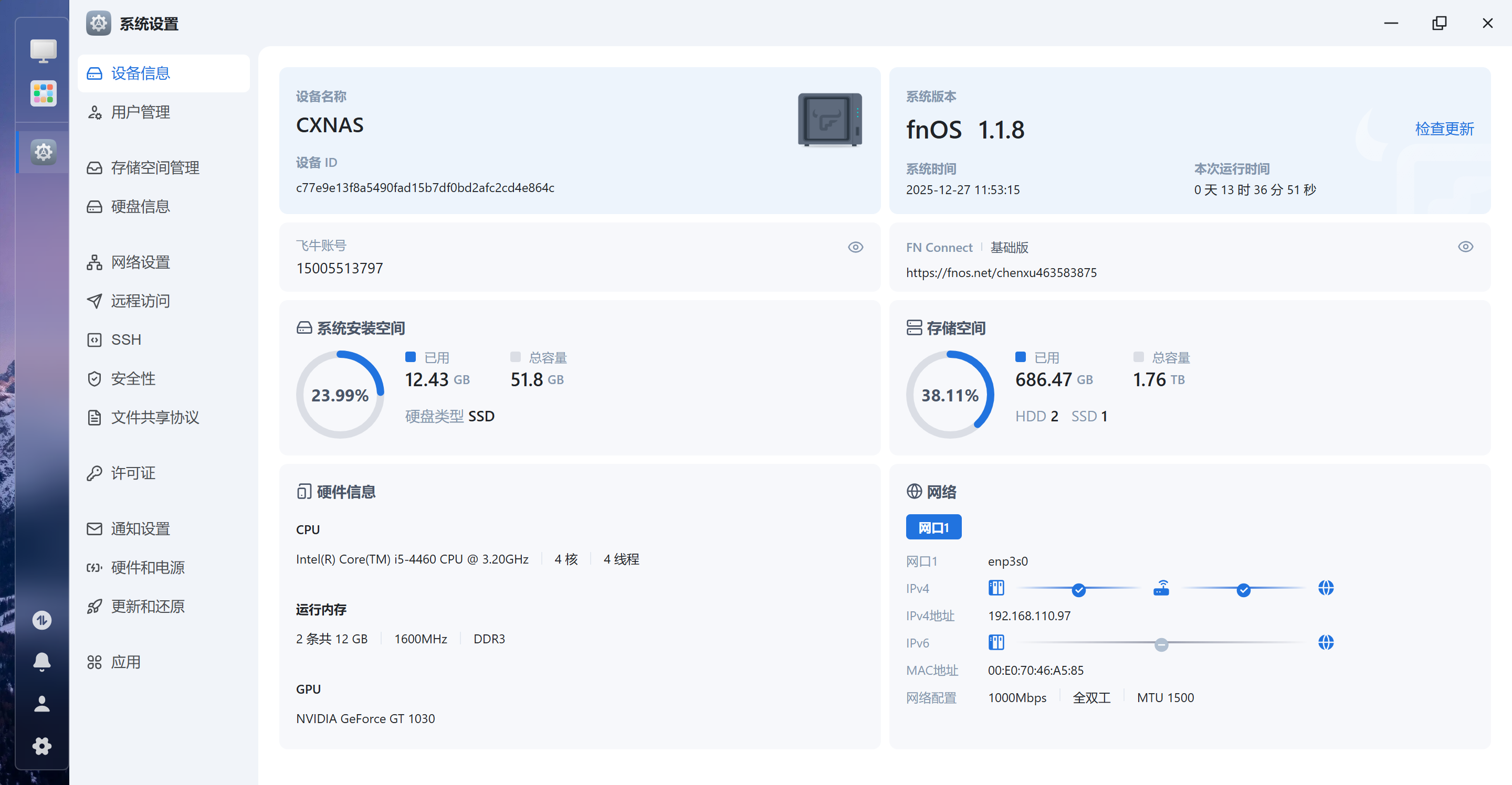This screenshot has height=785, width=1512.
Task: Click the 23.99% system space usage ring
Action: [x=340, y=395]
